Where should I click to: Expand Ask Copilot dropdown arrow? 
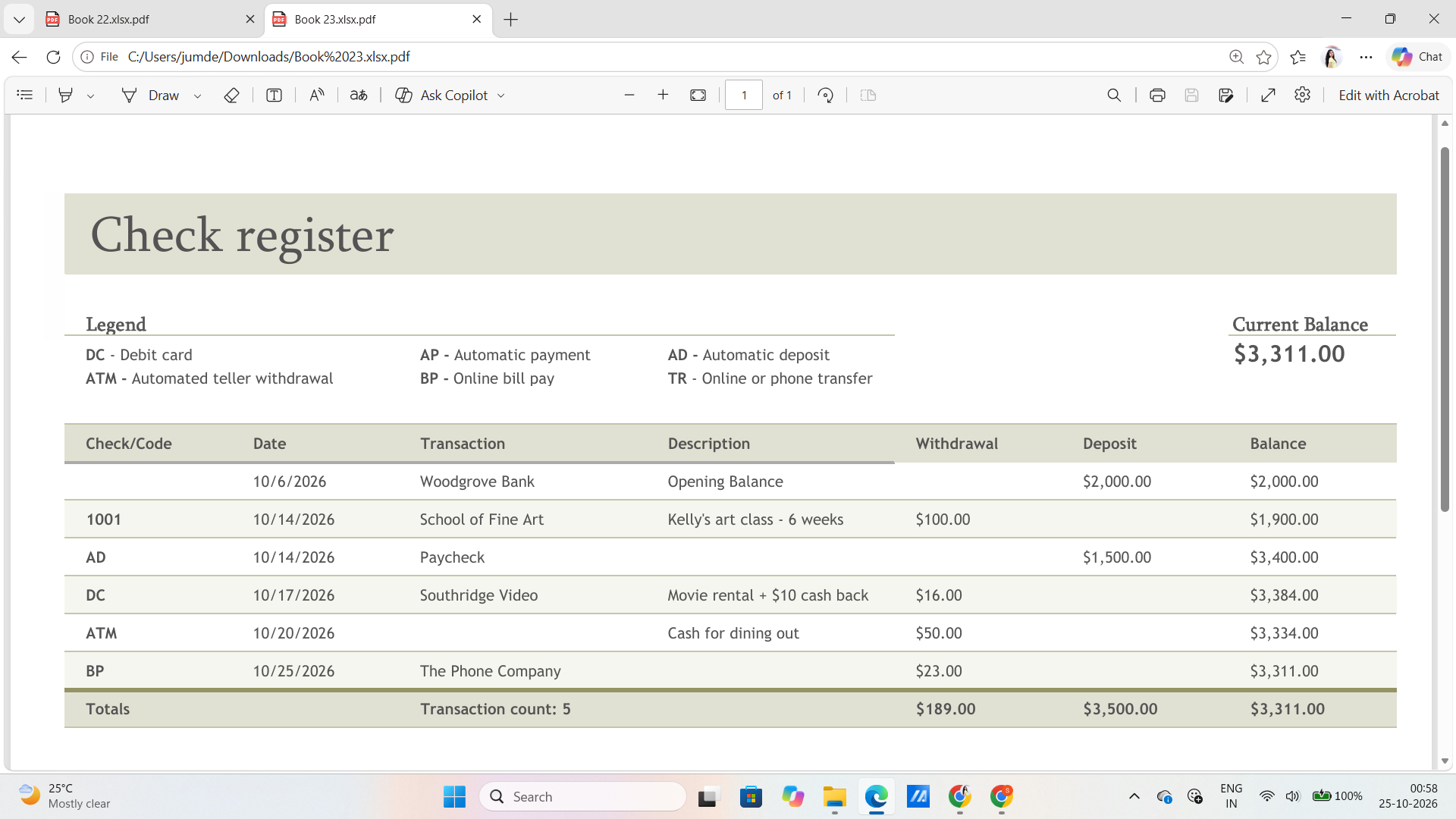point(501,96)
